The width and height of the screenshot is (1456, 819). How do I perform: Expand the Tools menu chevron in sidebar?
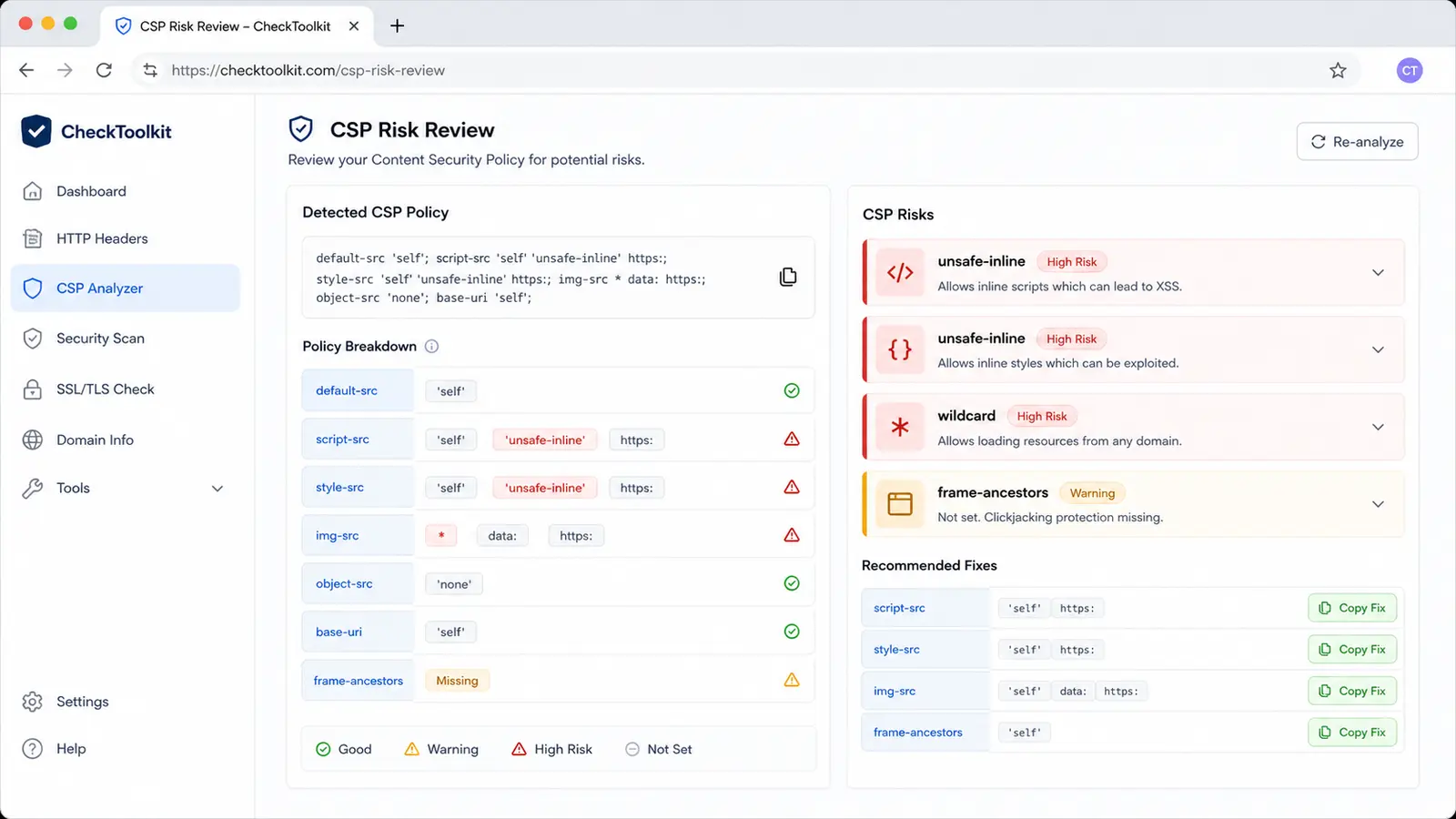pyautogui.click(x=217, y=489)
